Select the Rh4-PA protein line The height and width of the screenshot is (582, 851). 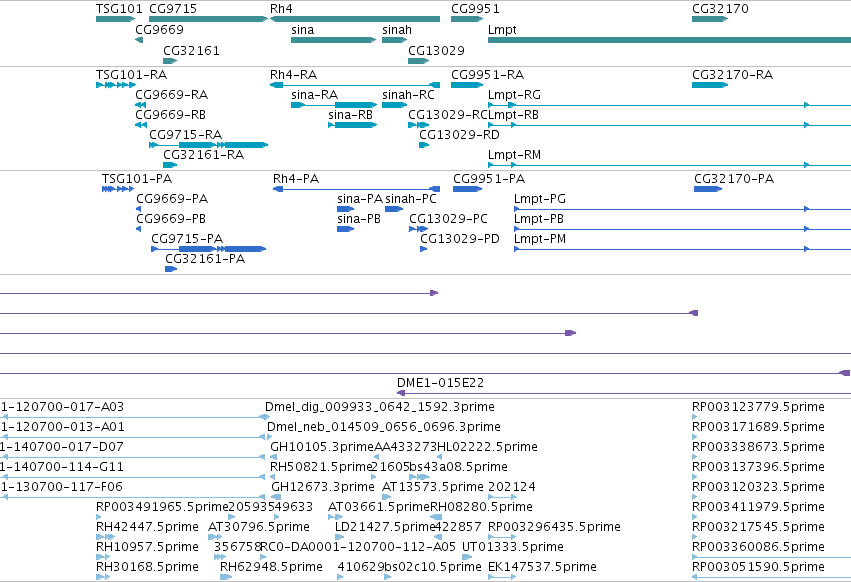pyautogui.click(x=356, y=189)
